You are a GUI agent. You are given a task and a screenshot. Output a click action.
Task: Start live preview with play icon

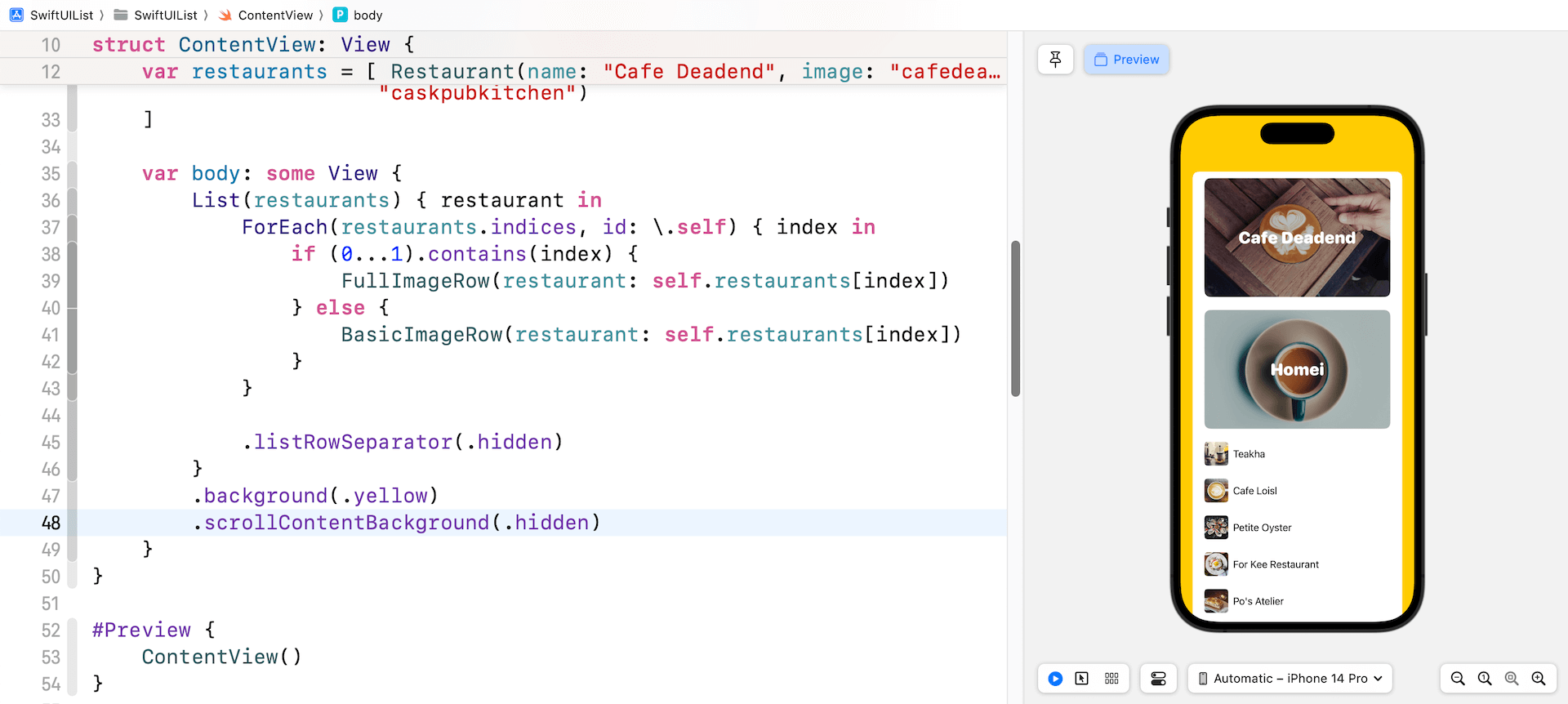pos(1055,679)
